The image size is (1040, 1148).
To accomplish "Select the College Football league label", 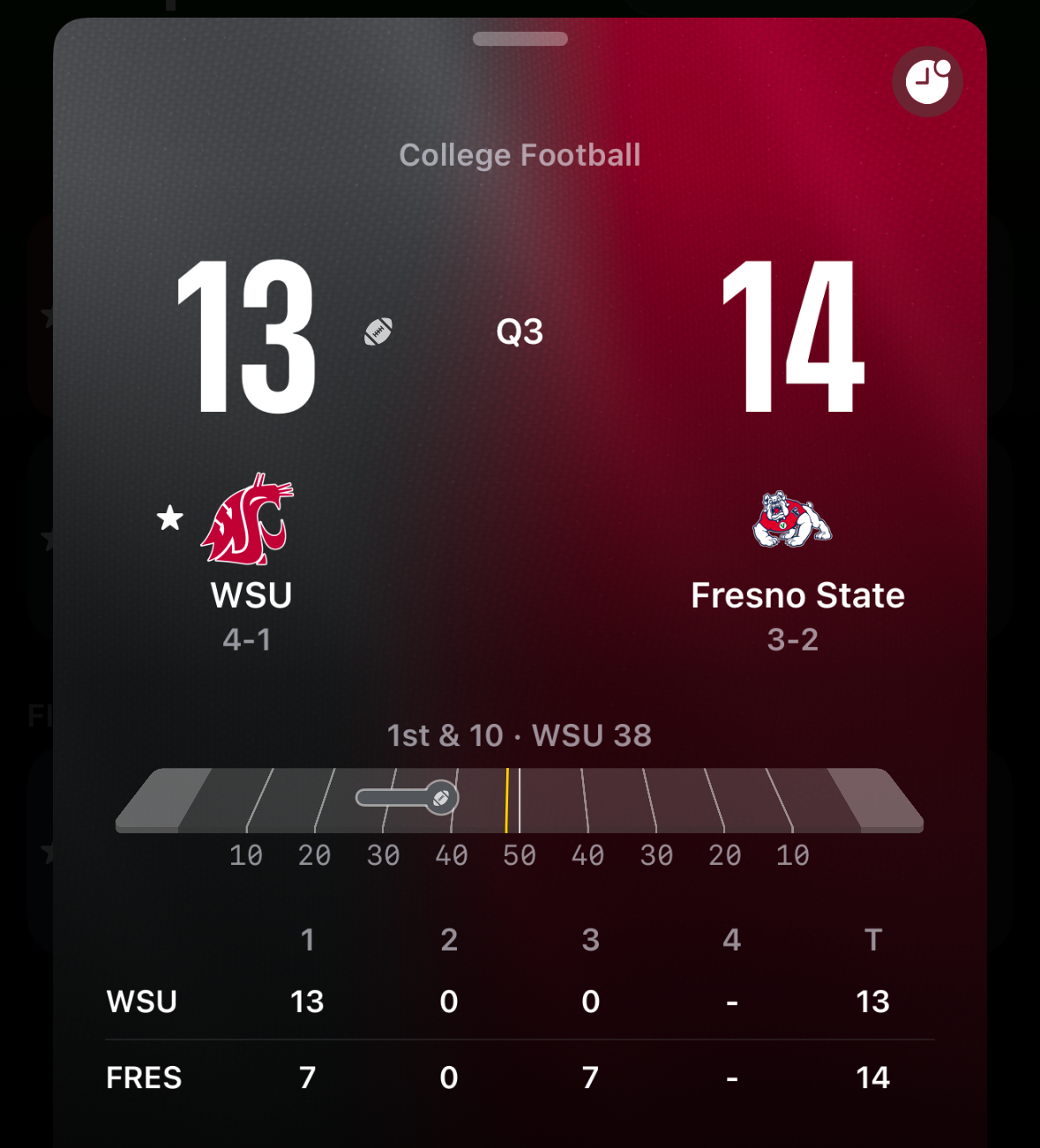I will [x=520, y=155].
